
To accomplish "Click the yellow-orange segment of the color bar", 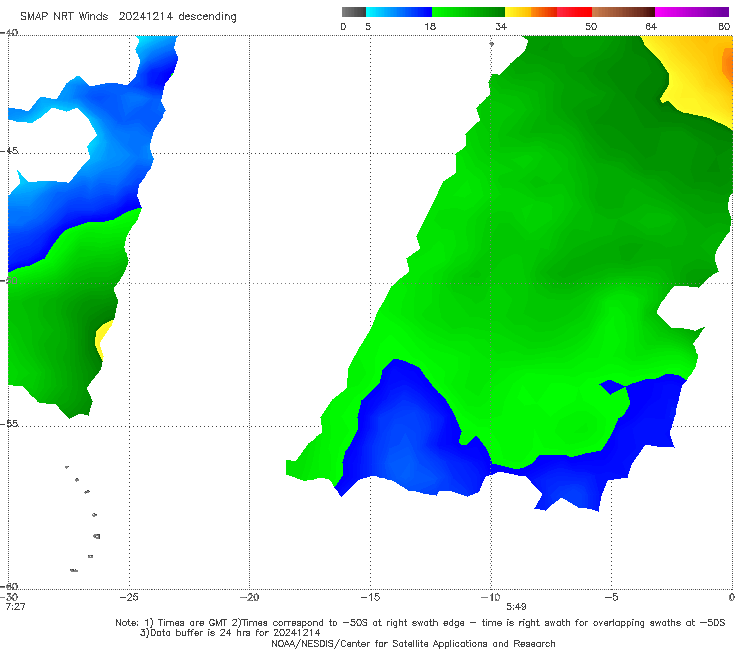I will (x=530, y=12).
